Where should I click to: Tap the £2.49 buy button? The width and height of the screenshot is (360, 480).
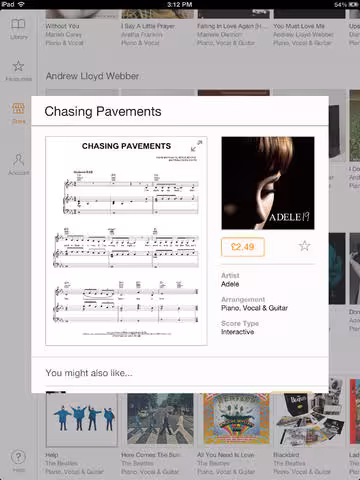pos(243,247)
